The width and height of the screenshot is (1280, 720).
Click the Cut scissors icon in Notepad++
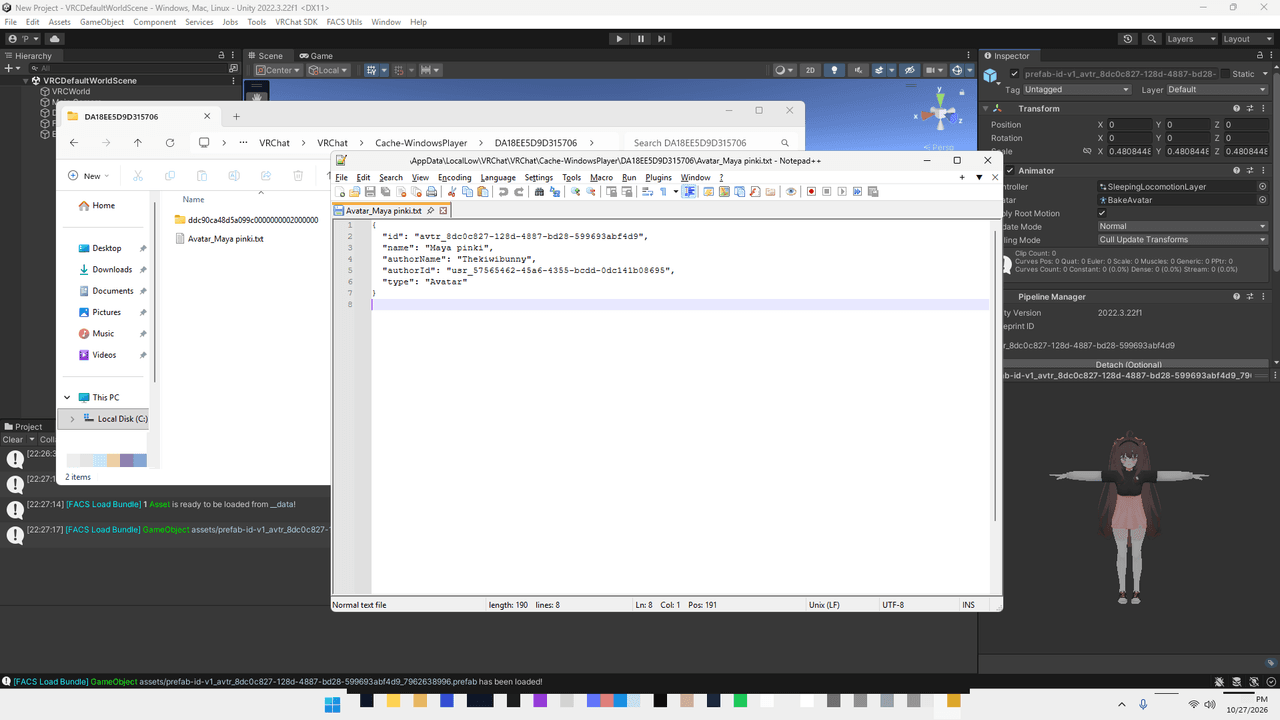(x=452, y=192)
